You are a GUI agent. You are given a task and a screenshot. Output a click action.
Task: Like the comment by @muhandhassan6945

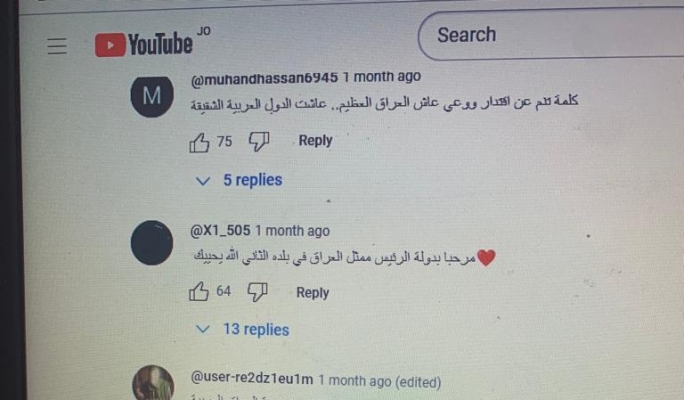point(199,142)
